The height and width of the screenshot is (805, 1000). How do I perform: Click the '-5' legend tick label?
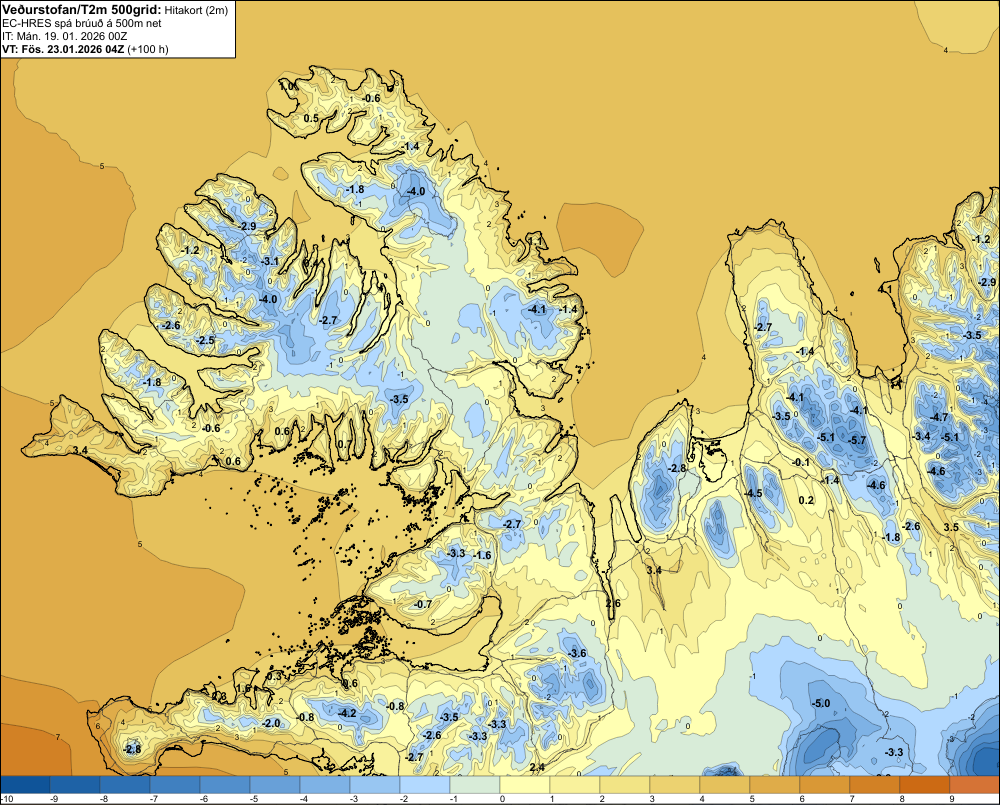[x=253, y=799]
